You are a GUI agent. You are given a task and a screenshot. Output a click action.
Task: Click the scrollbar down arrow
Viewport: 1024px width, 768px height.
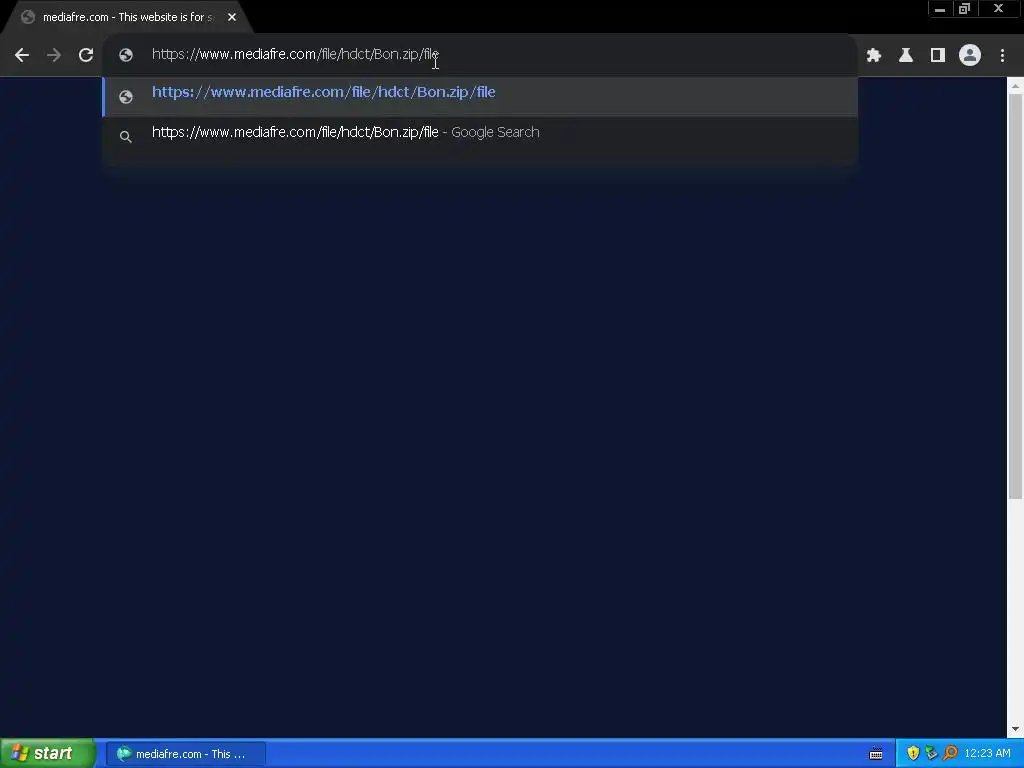1015,729
